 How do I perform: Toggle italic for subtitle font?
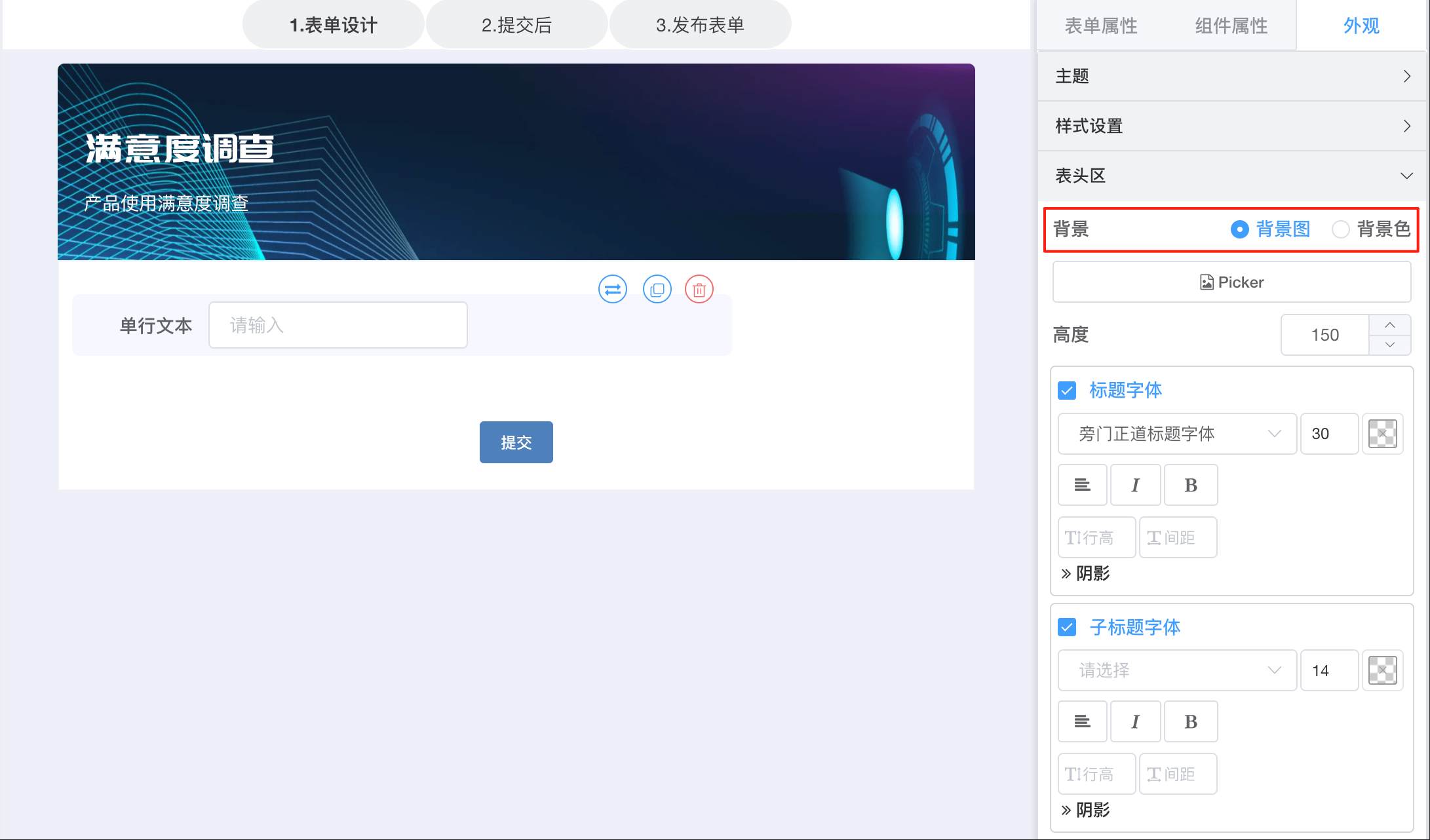(x=1135, y=721)
